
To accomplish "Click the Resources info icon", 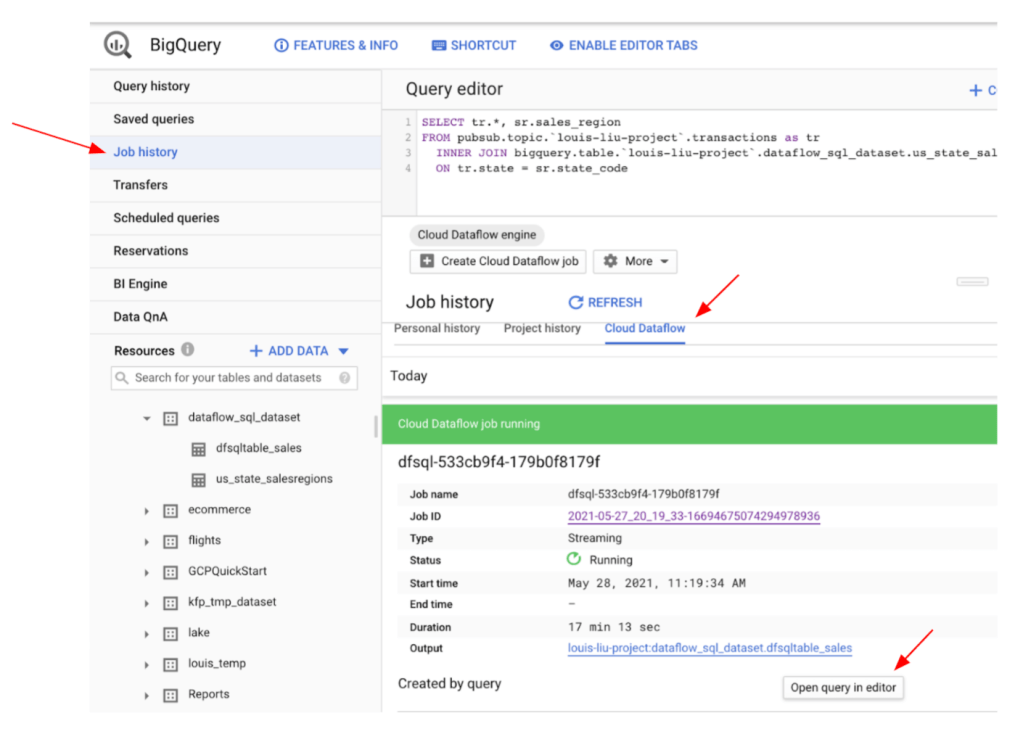I will [x=188, y=350].
